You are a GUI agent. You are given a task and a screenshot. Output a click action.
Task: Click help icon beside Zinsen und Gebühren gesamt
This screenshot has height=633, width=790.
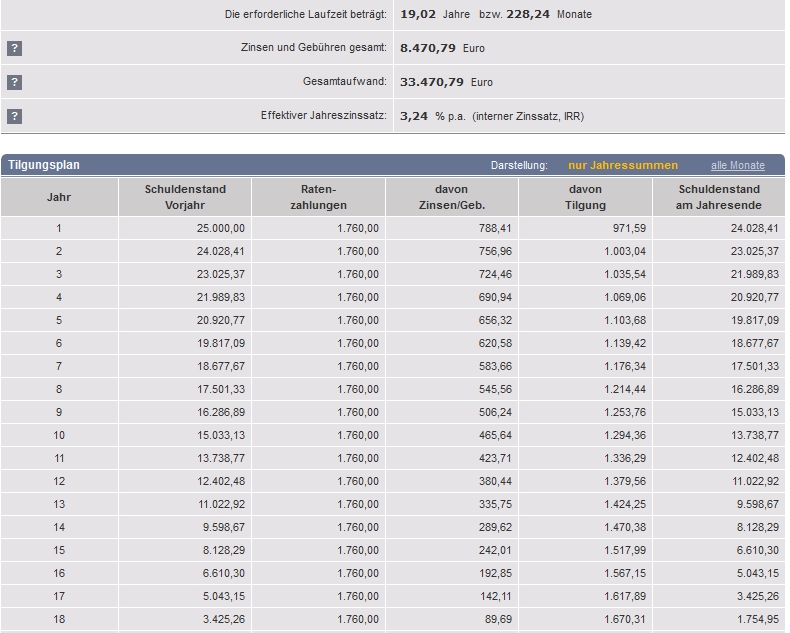(14, 48)
